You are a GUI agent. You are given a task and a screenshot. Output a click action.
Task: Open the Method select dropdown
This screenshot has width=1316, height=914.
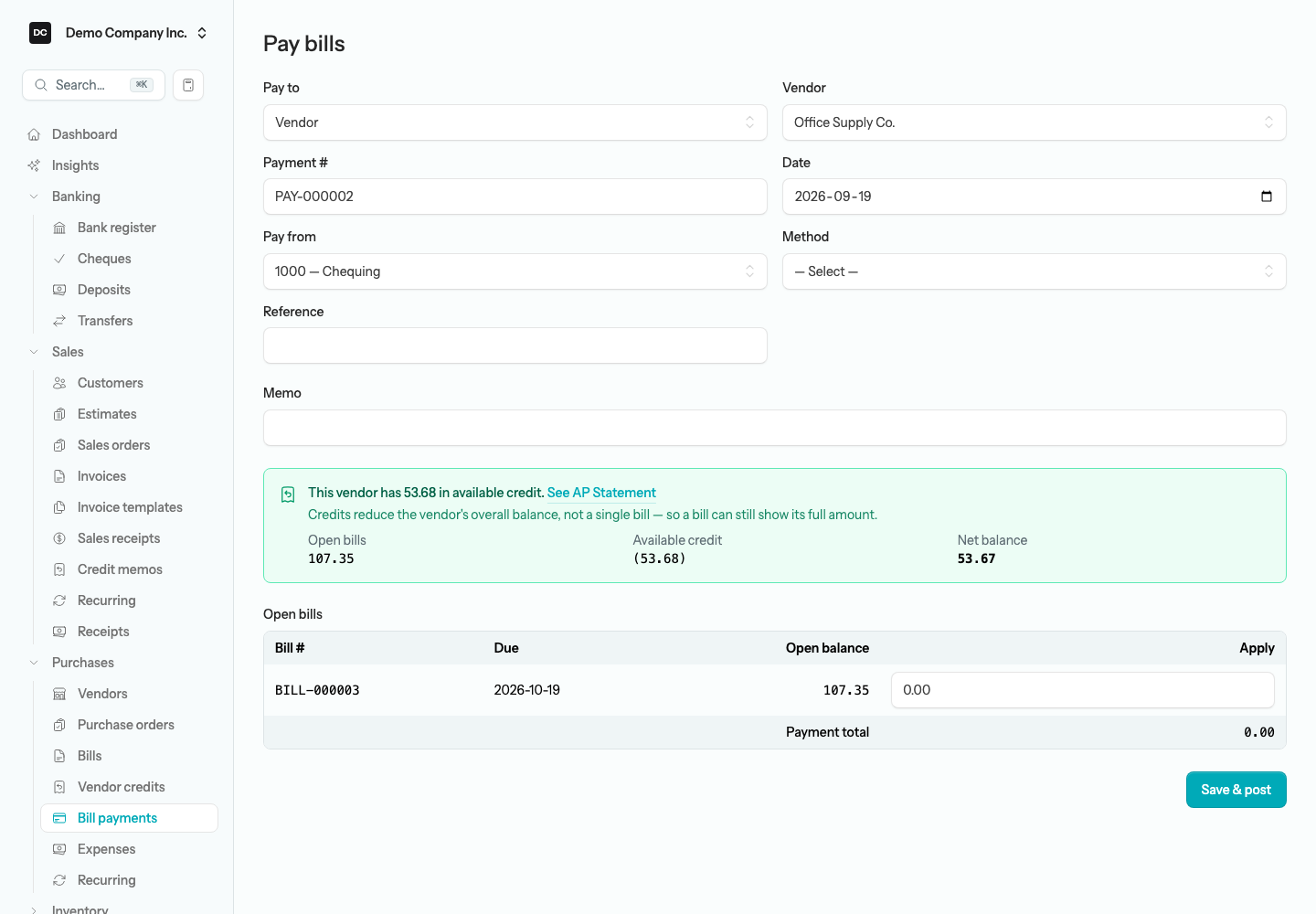click(1035, 271)
